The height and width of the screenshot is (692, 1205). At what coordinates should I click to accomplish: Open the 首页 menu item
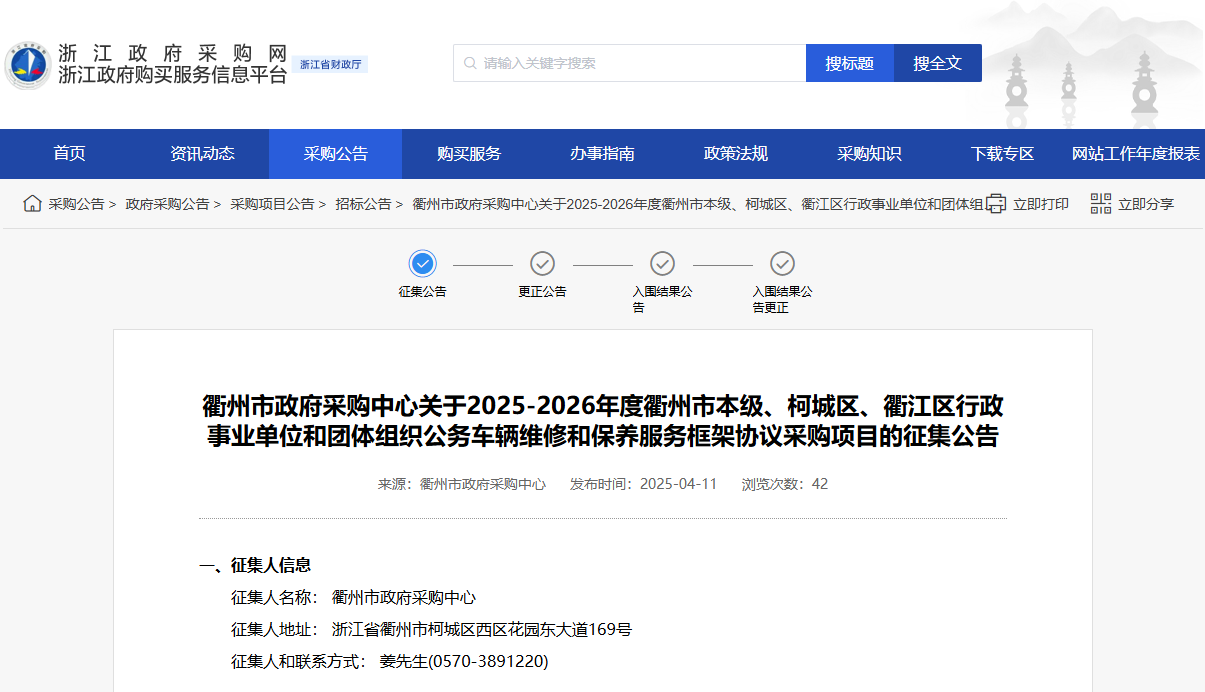[x=70, y=153]
